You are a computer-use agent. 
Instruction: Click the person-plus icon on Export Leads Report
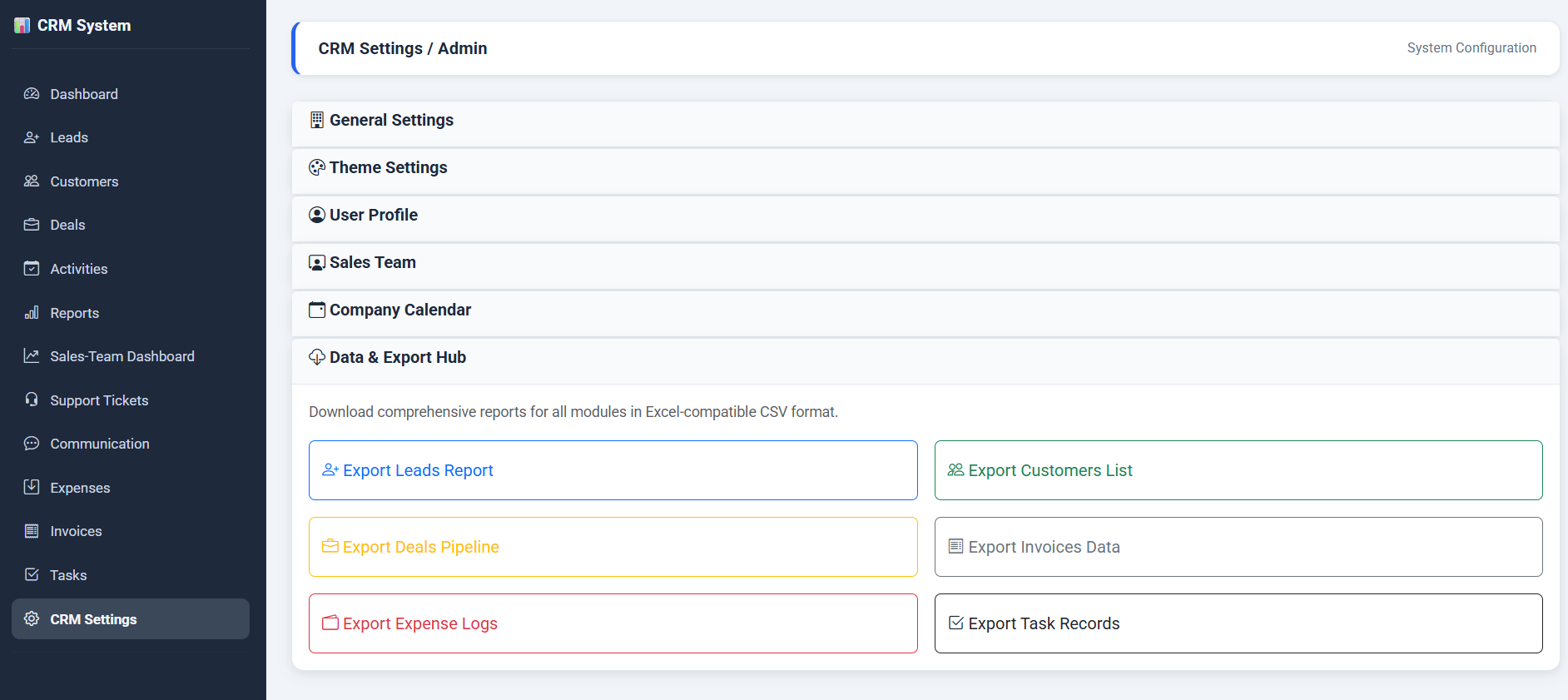[x=330, y=470]
